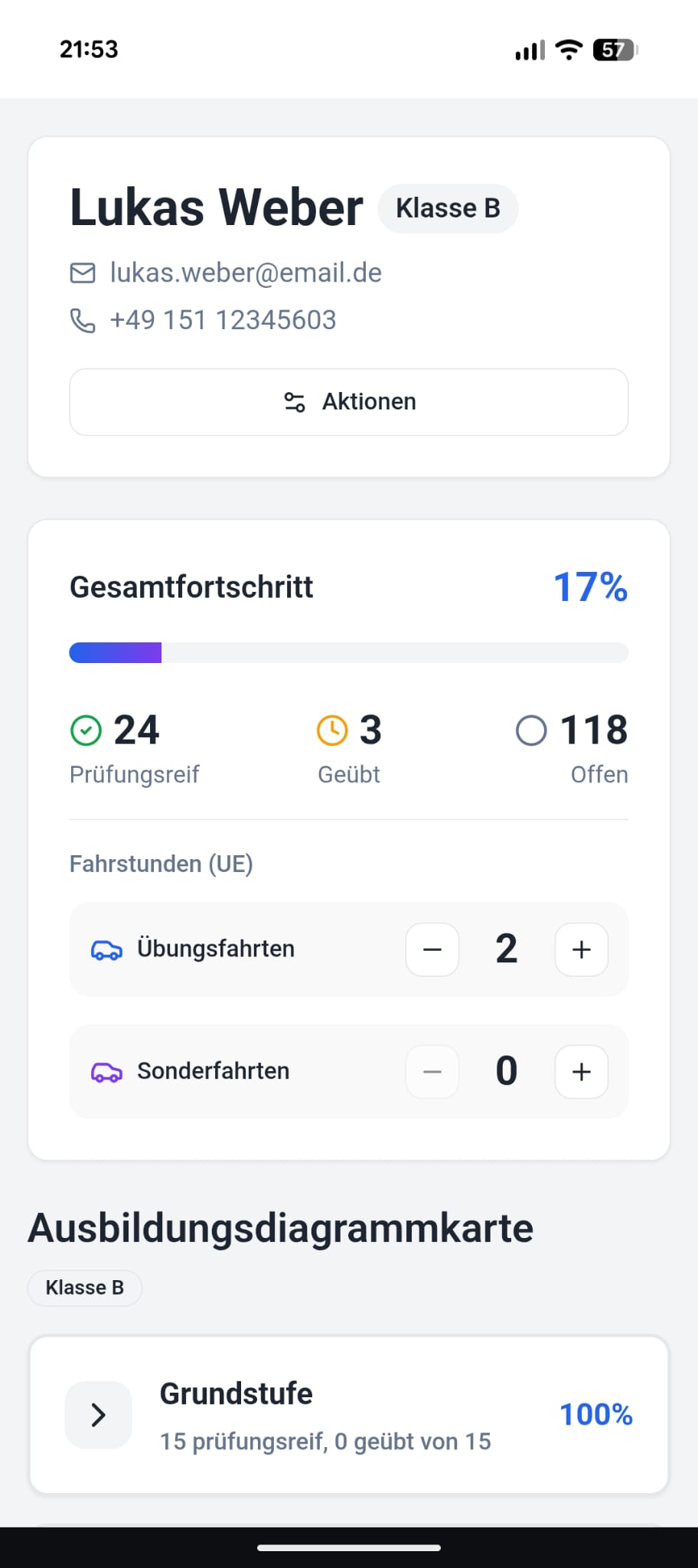The height and width of the screenshot is (1568, 698).
Task: Increase Übungsfahrten count with plus
Action: click(x=582, y=950)
